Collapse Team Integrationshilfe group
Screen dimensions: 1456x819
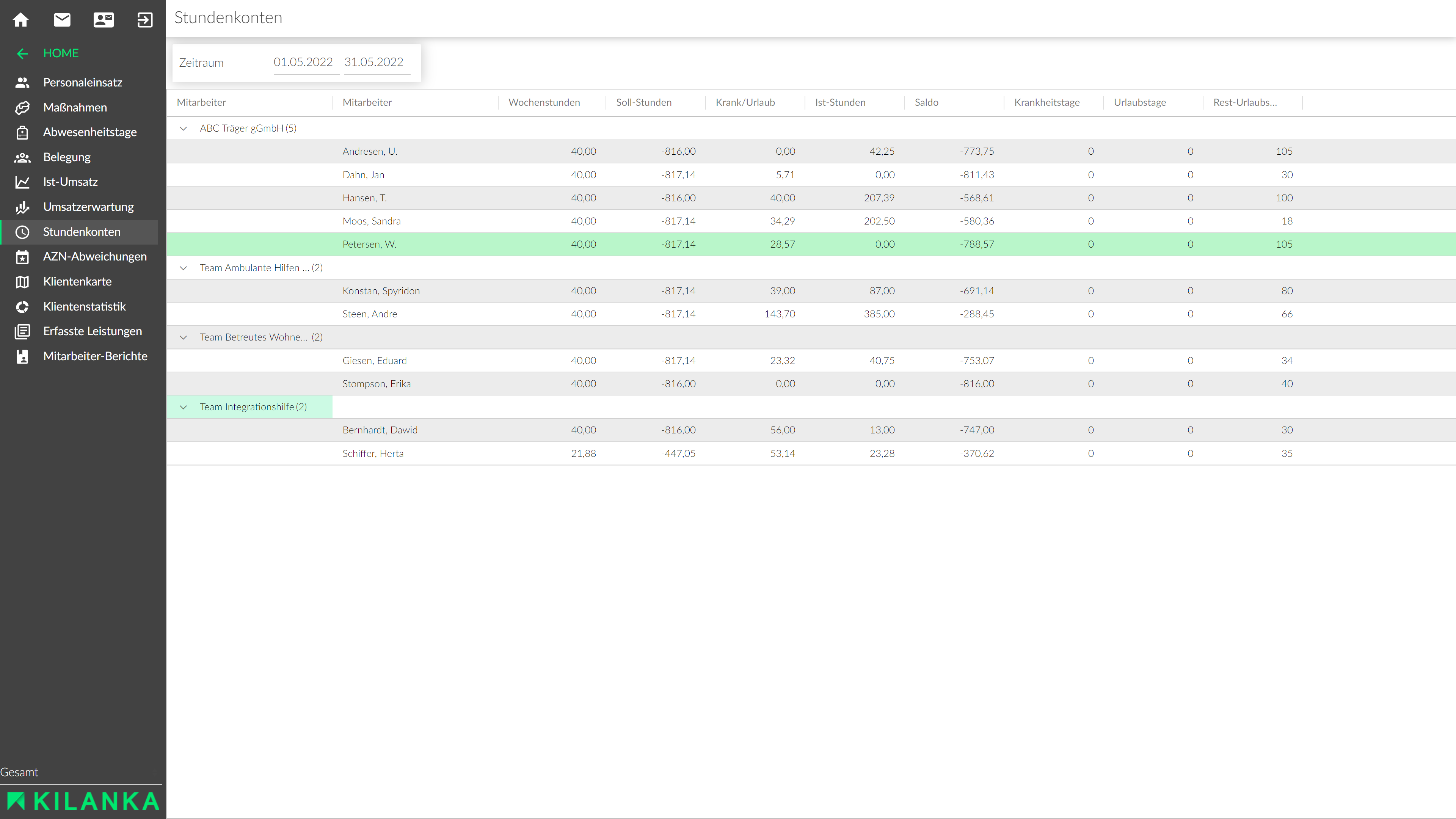(x=183, y=407)
